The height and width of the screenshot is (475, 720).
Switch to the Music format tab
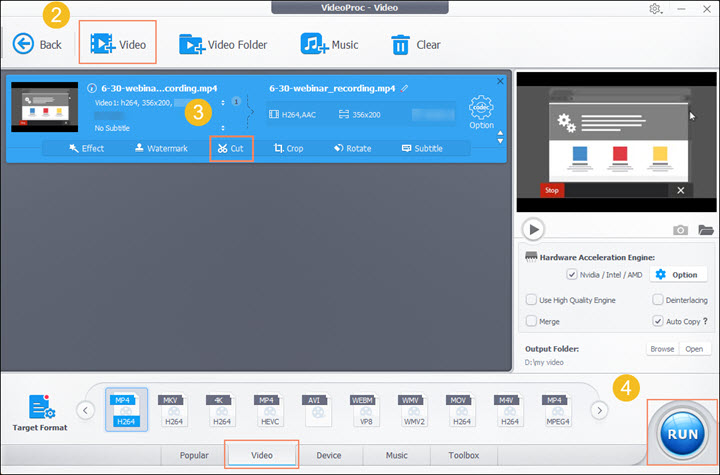396,455
